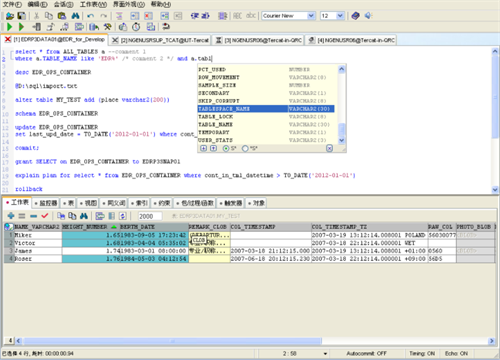Click the COL_TIMESTAMP_TZ column header
Viewport: 500px width, 360px height.
click(x=369, y=227)
